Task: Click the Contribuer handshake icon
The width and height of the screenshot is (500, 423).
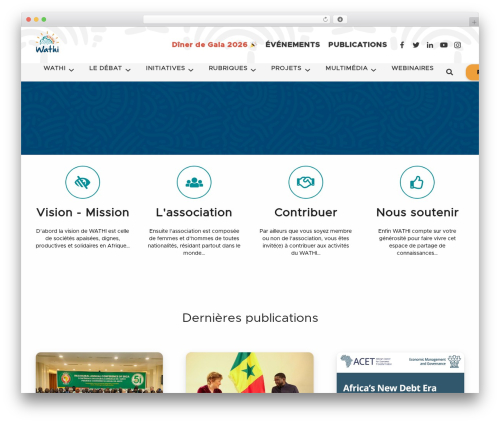Action: click(x=306, y=182)
